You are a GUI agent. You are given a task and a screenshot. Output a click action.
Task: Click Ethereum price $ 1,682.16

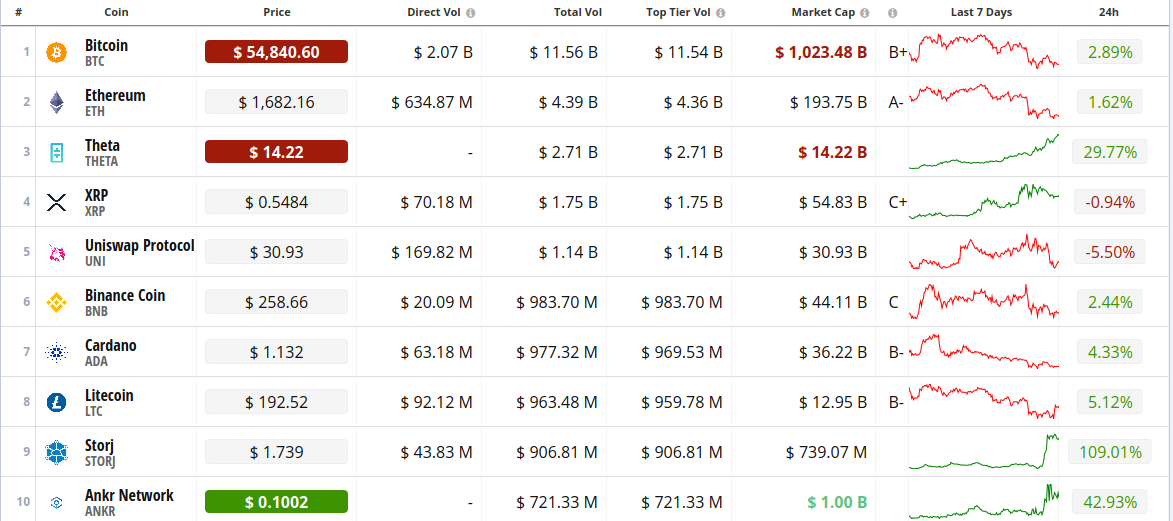click(x=276, y=102)
